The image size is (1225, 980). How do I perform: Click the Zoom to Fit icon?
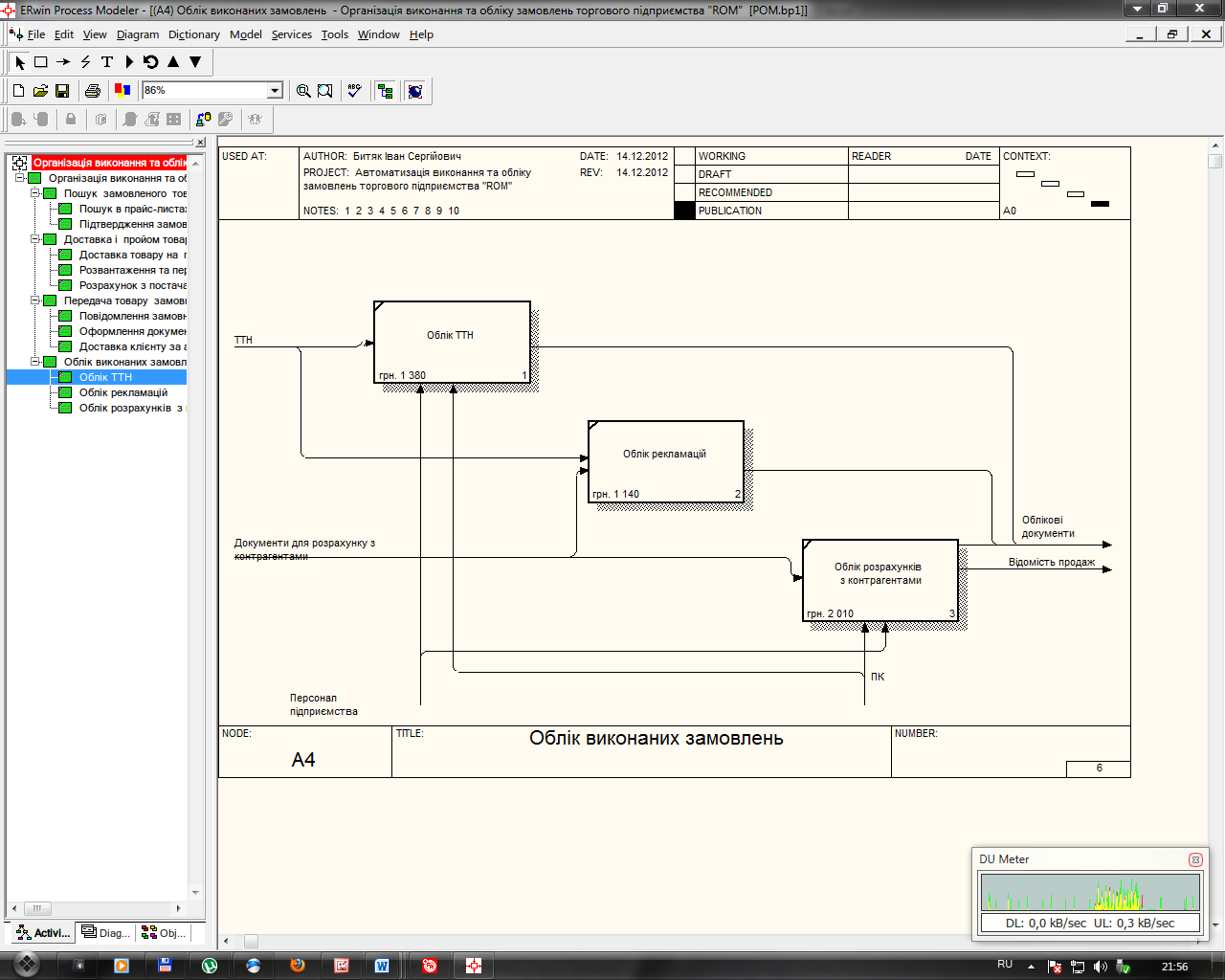(325, 91)
